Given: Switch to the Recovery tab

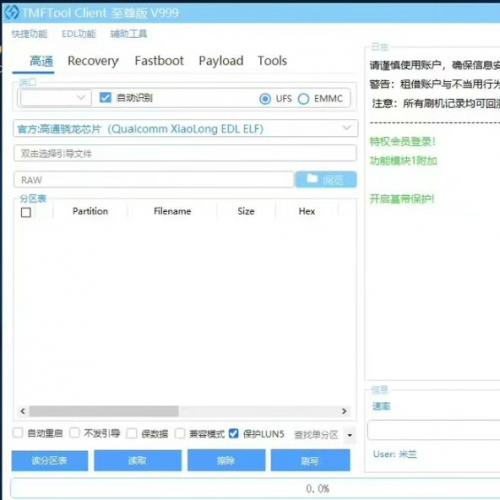Looking at the screenshot, I should pos(93,61).
